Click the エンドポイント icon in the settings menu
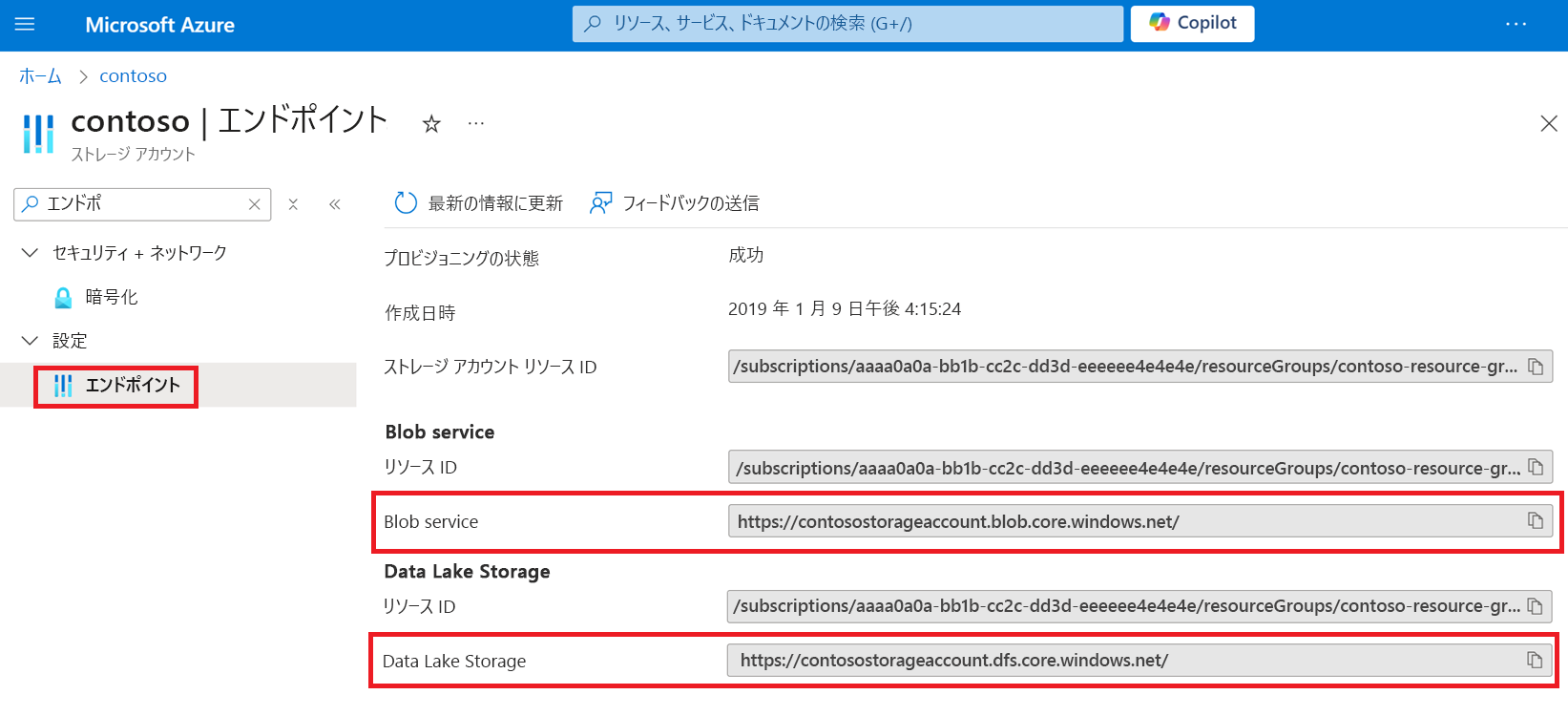 coord(64,386)
